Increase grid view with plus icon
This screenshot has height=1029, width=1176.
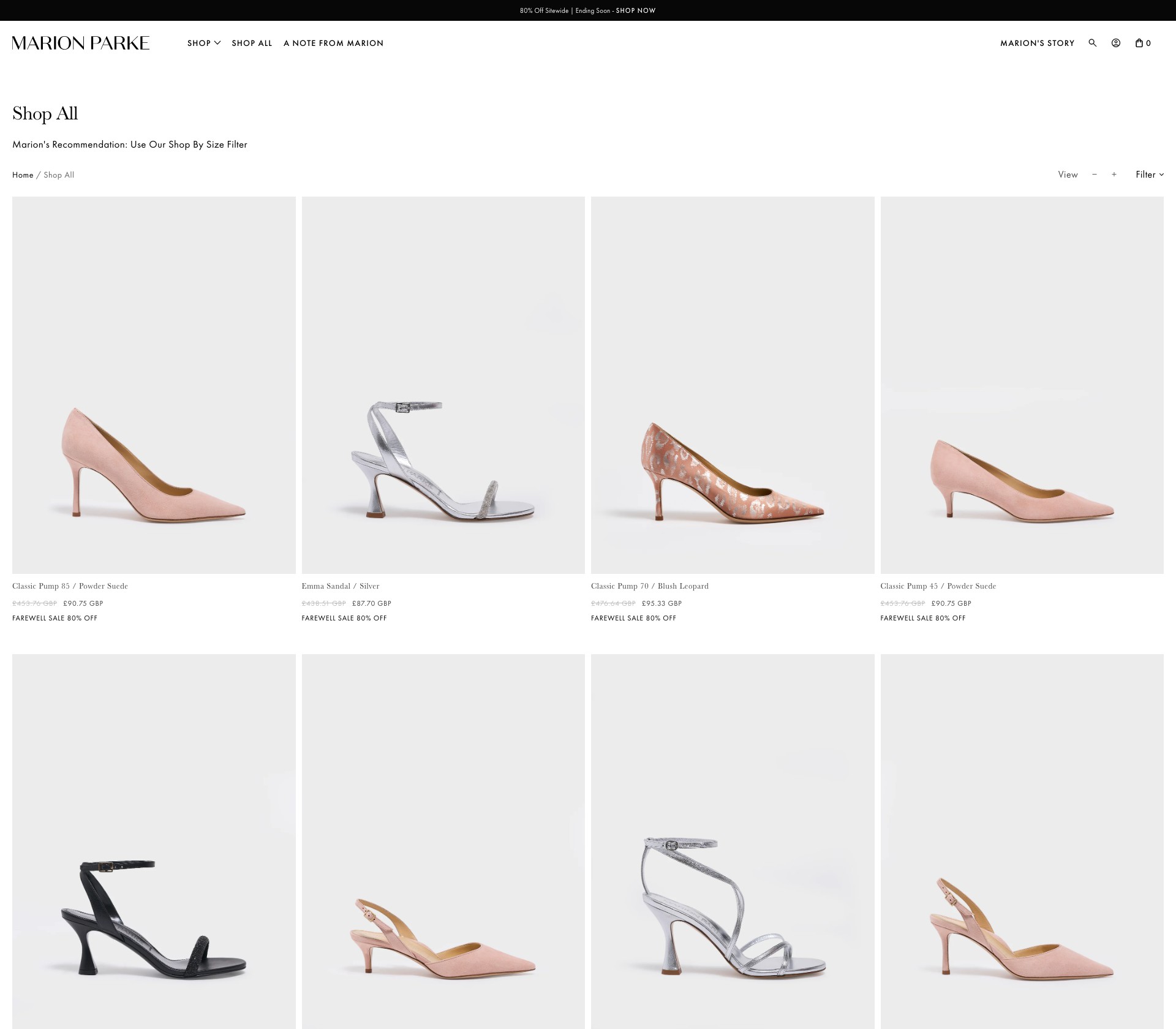click(1114, 175)
